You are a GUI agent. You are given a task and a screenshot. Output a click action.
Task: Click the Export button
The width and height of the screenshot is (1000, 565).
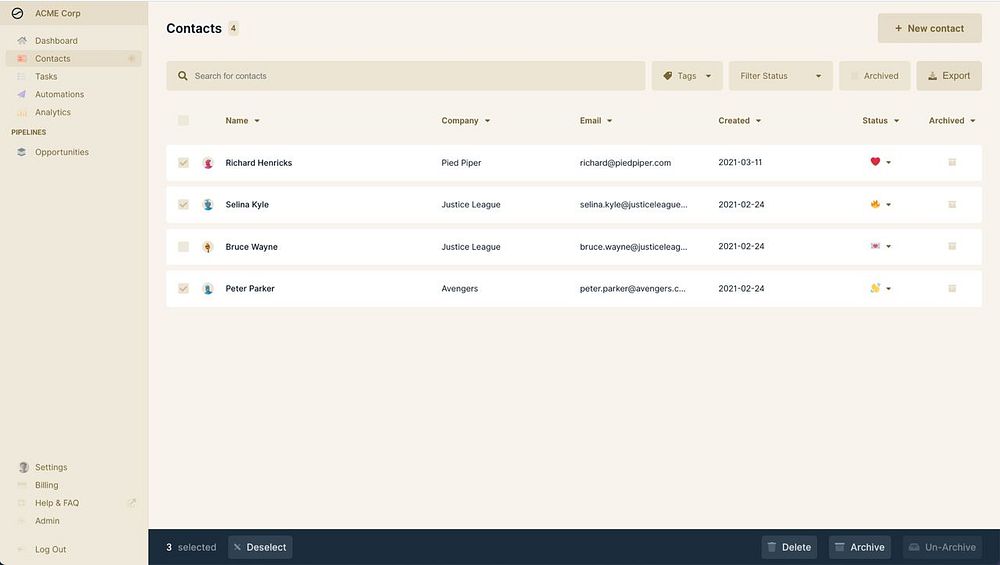(949, 76)
